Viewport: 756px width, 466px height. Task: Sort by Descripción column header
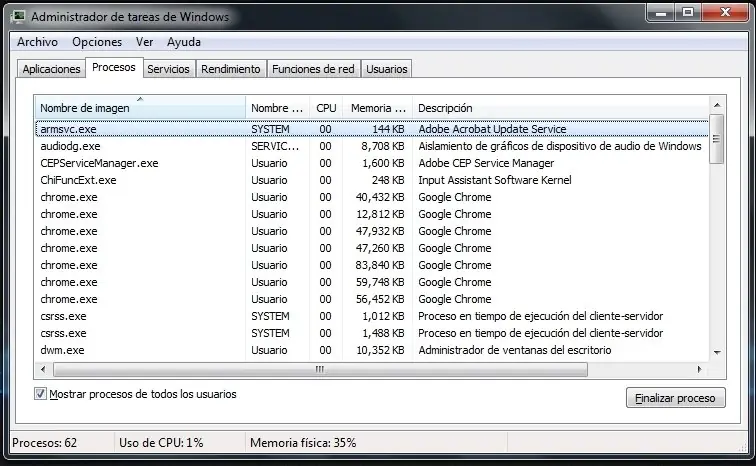point(560,107)
